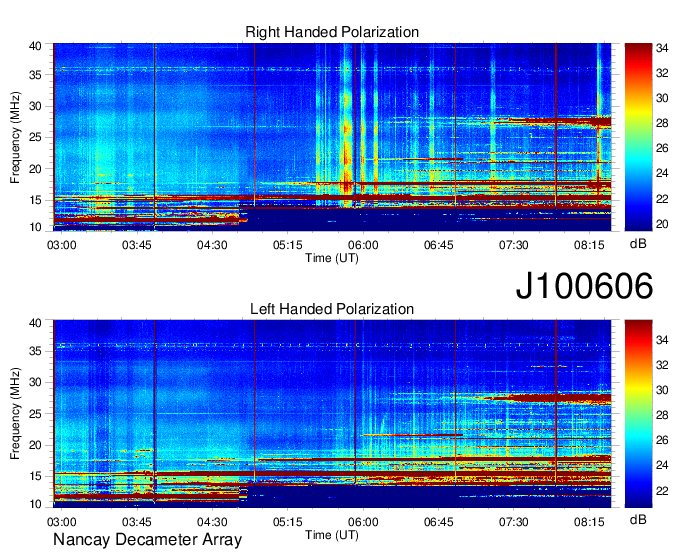
Task: Click the 34 value on Left Handed color bar
Action: click(662, 340)
